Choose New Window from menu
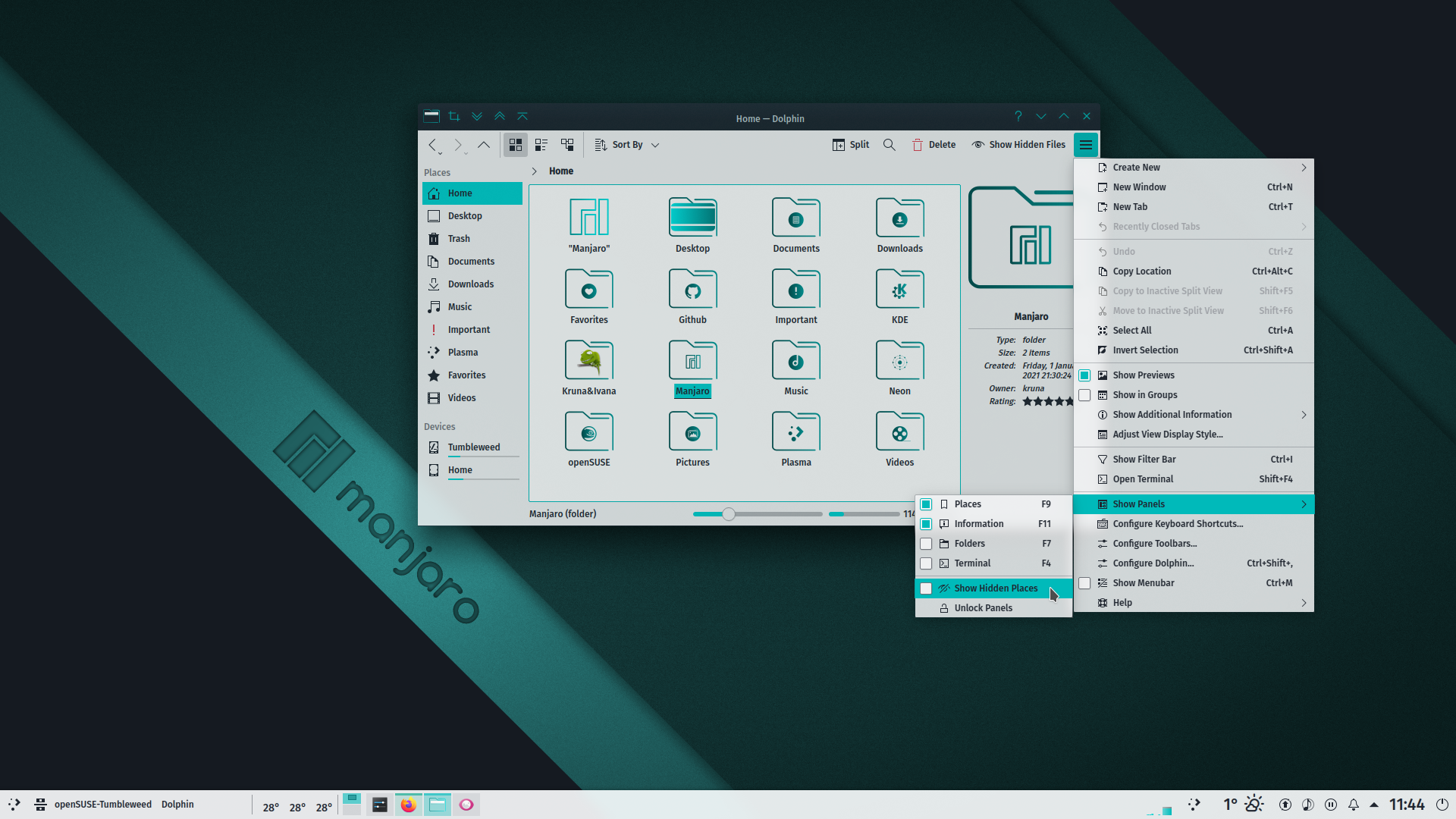This screenshot has height=819, width=1456. [x=1194, y=187]
